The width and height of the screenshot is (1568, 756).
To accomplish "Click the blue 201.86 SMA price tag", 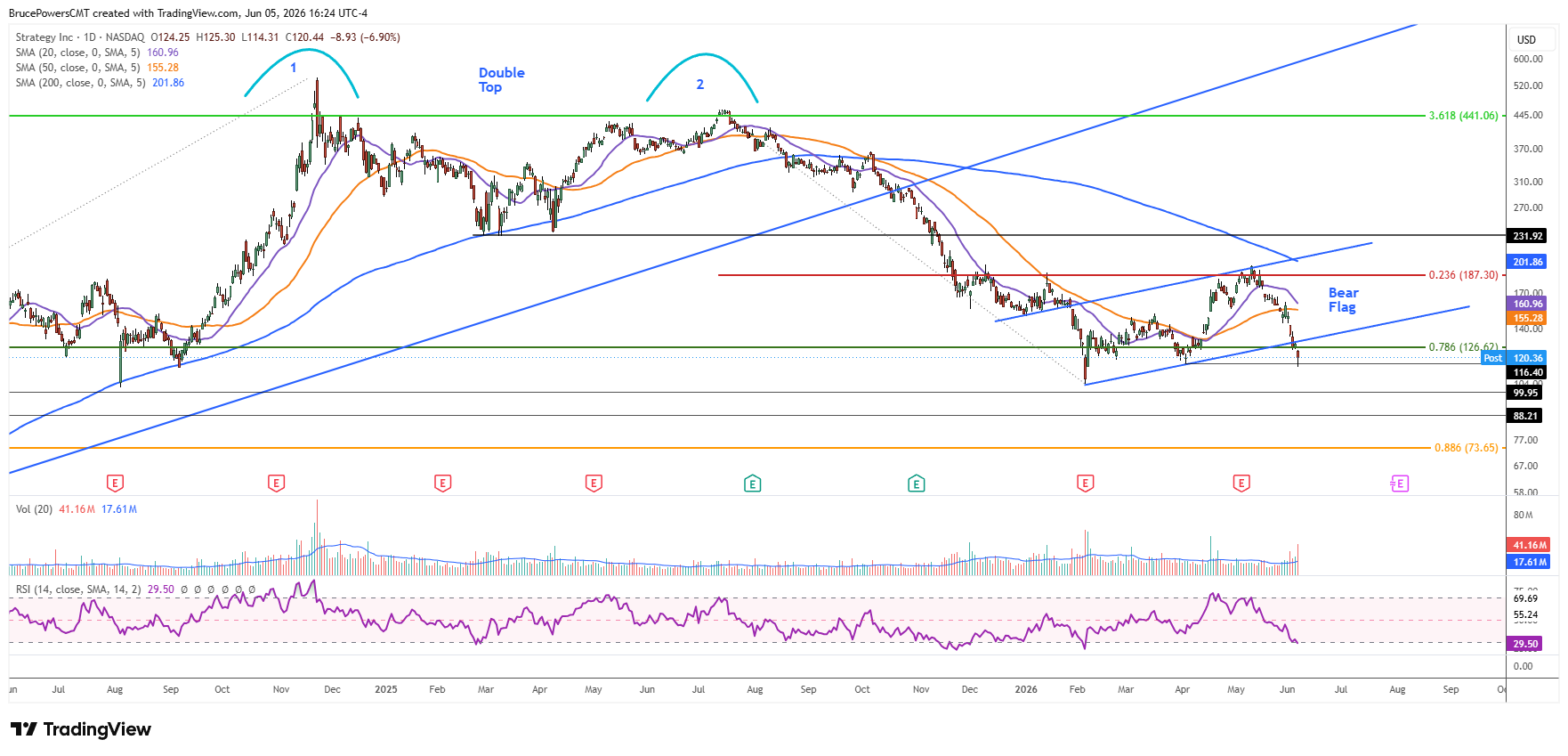I will pyautogui.click(x=1528, y=262).
